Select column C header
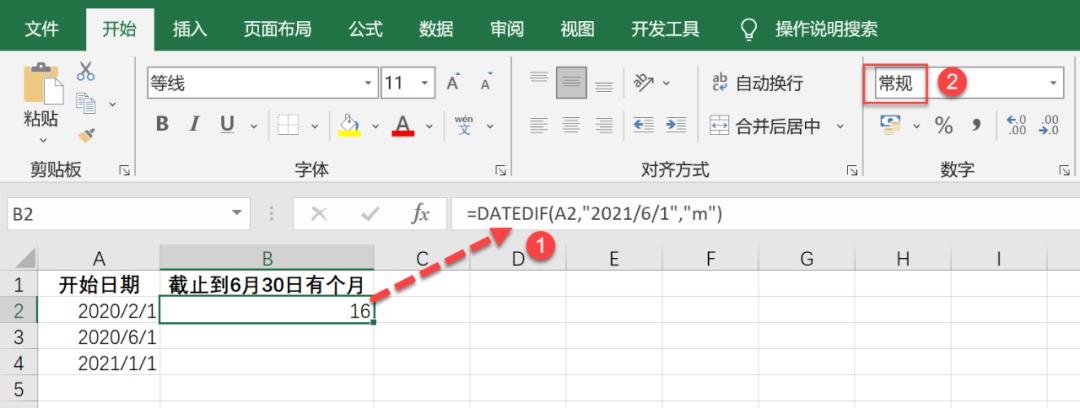1080x408 pixels. [x=422, y=258]
